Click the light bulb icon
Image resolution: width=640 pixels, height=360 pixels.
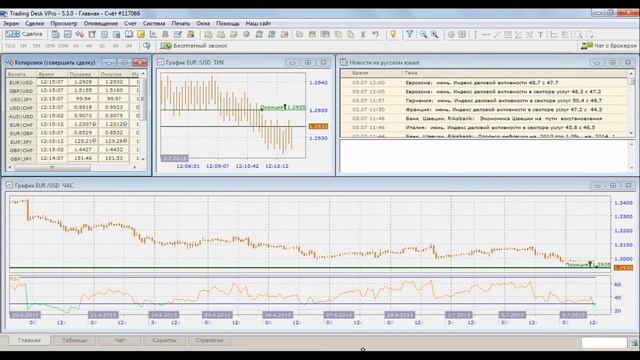(393, 34)
